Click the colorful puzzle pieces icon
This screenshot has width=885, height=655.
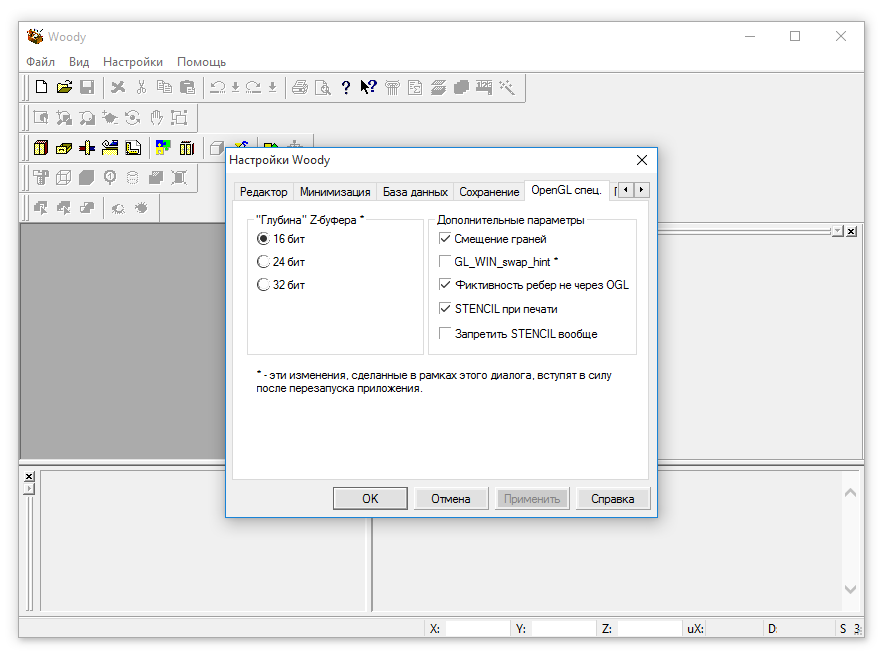click(x=163, y=148)
